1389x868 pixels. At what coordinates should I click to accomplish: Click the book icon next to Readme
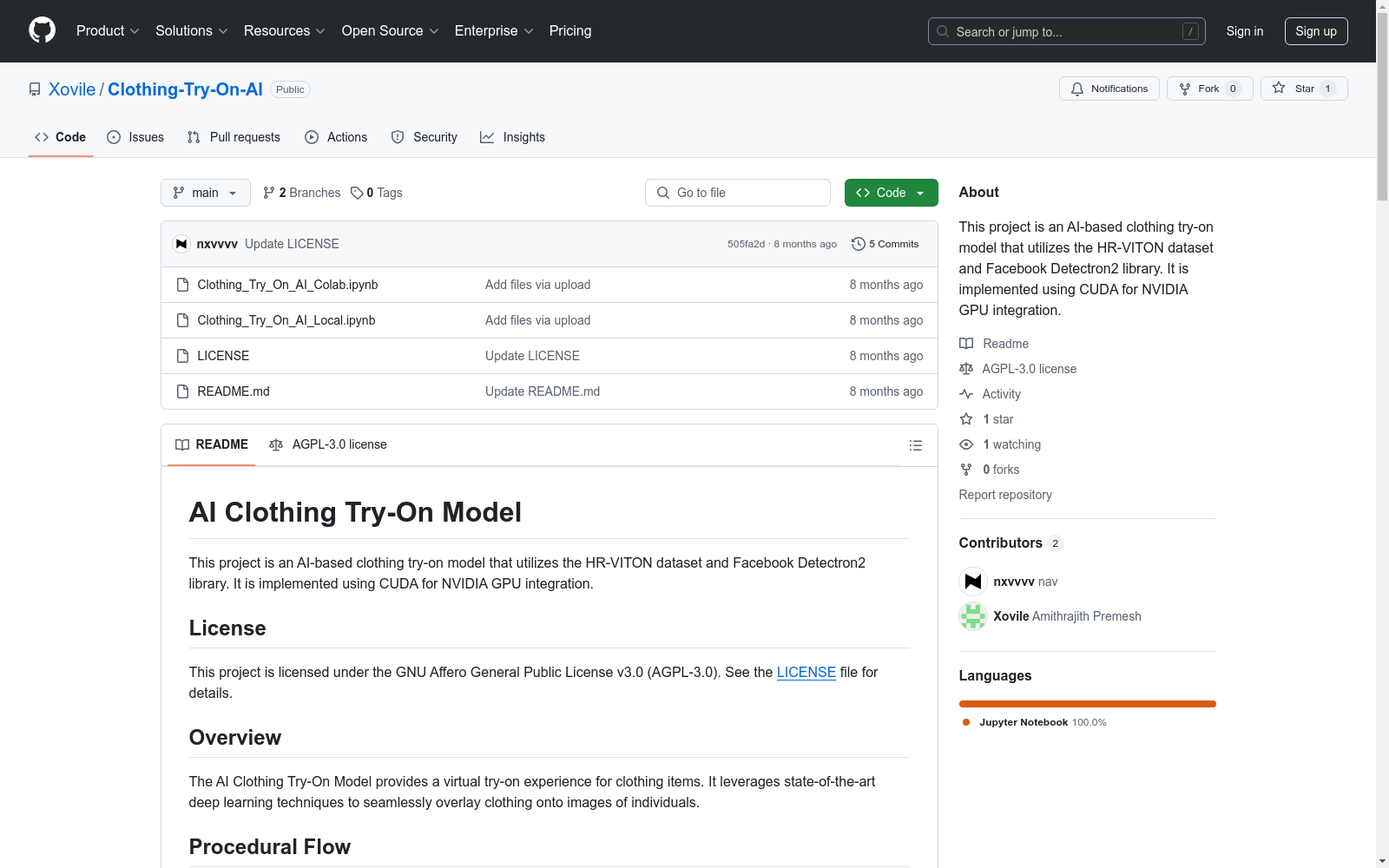(x=966, y=344)
